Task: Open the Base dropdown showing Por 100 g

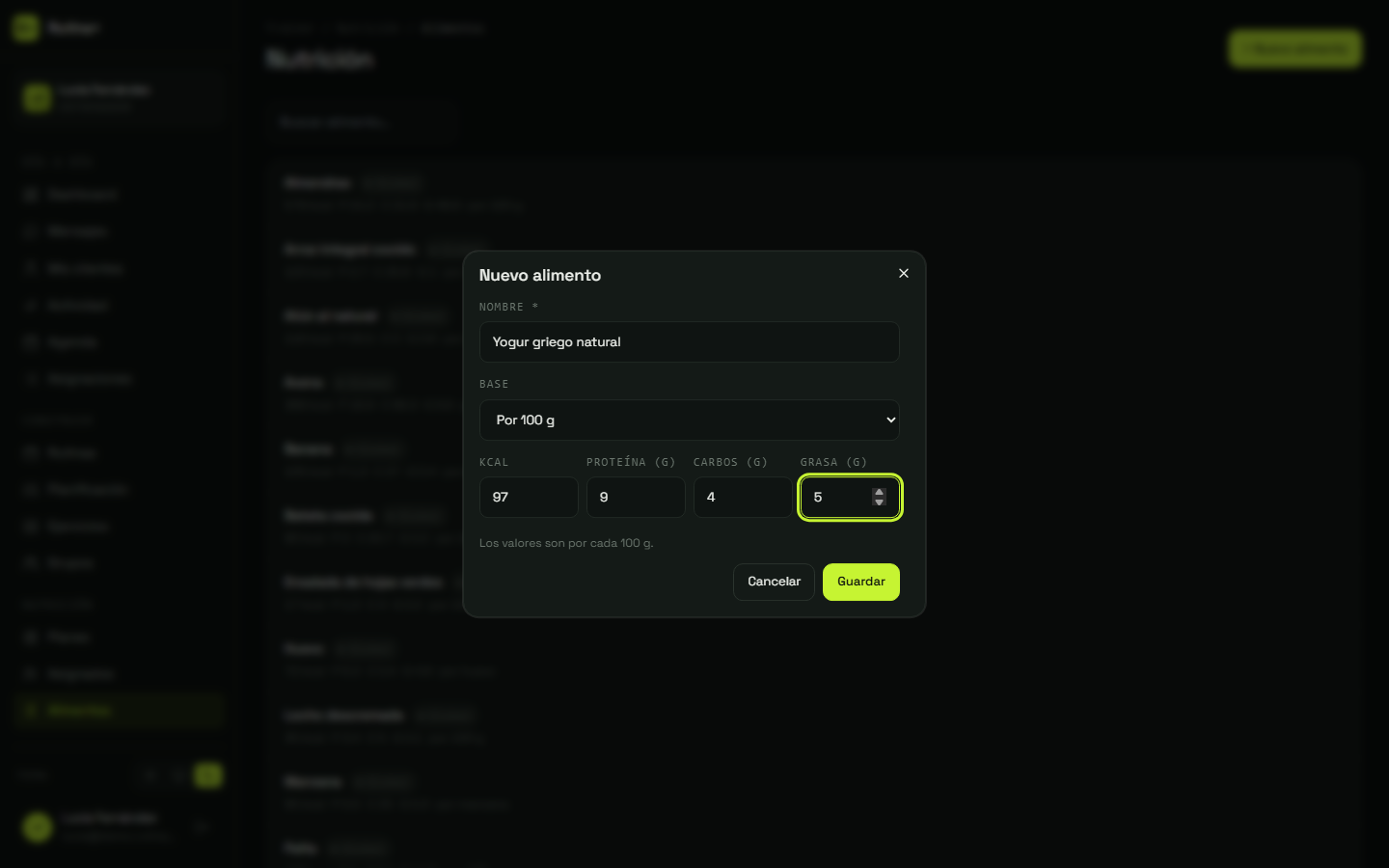Action: [x=690, y=420]
